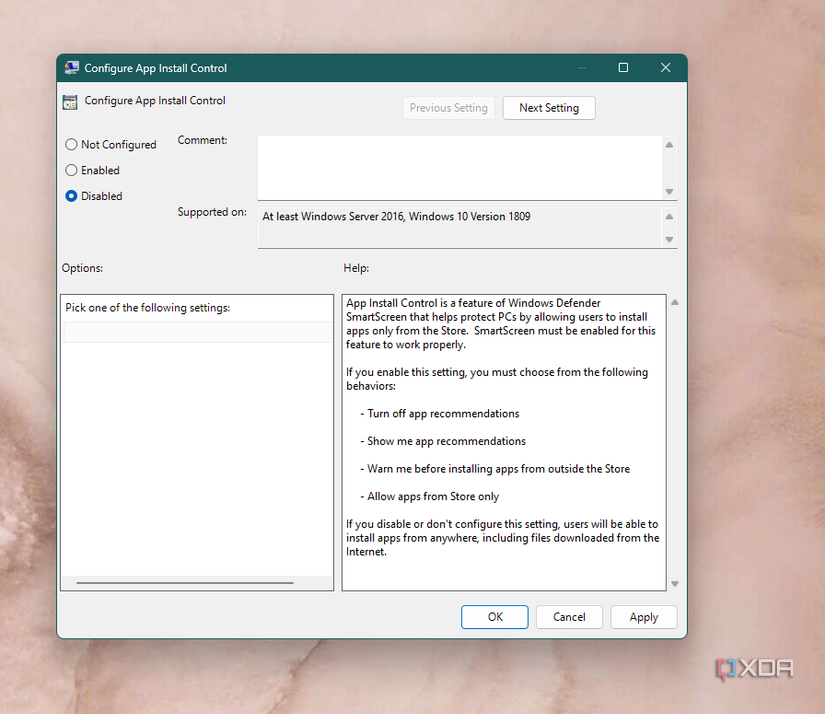Cancel the policy changes
This screenshot has height=714, width=825.
click(569, 617)
